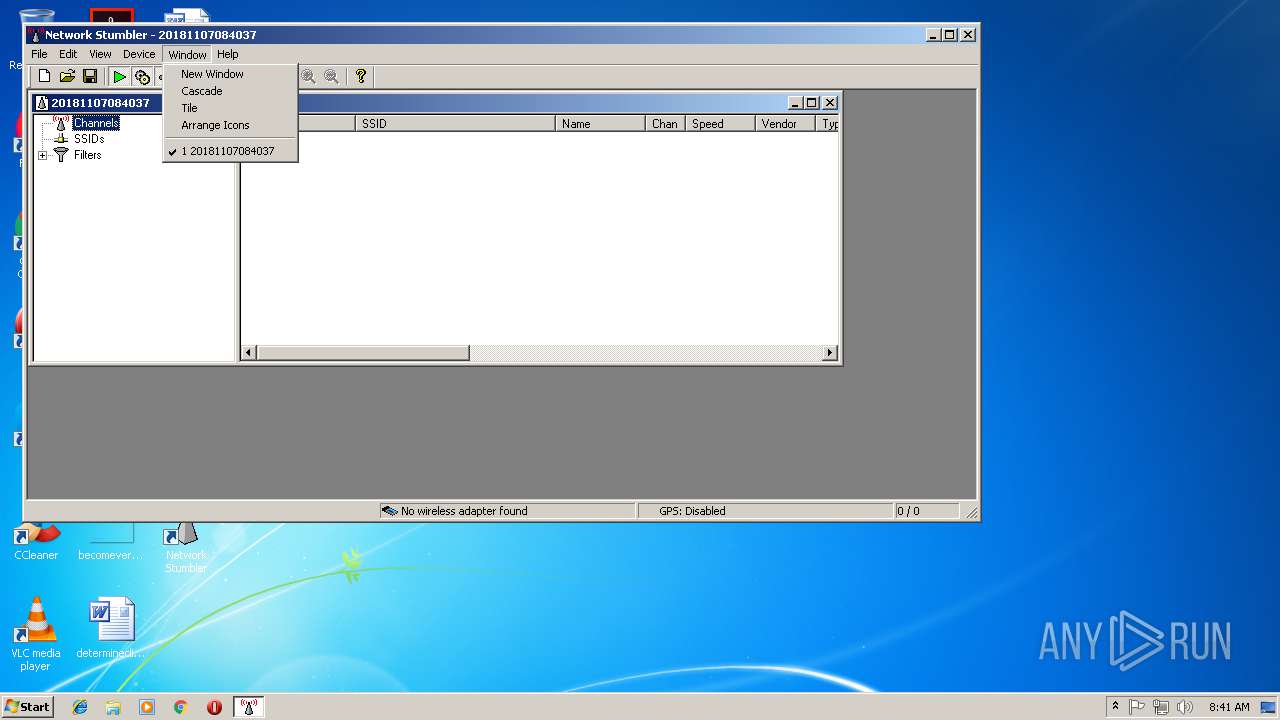Viewport: 1280px width, 720px height.
Task: Open the VLC media player desktop shortcut
Action: pyautogui.click(x=36, y=634)
